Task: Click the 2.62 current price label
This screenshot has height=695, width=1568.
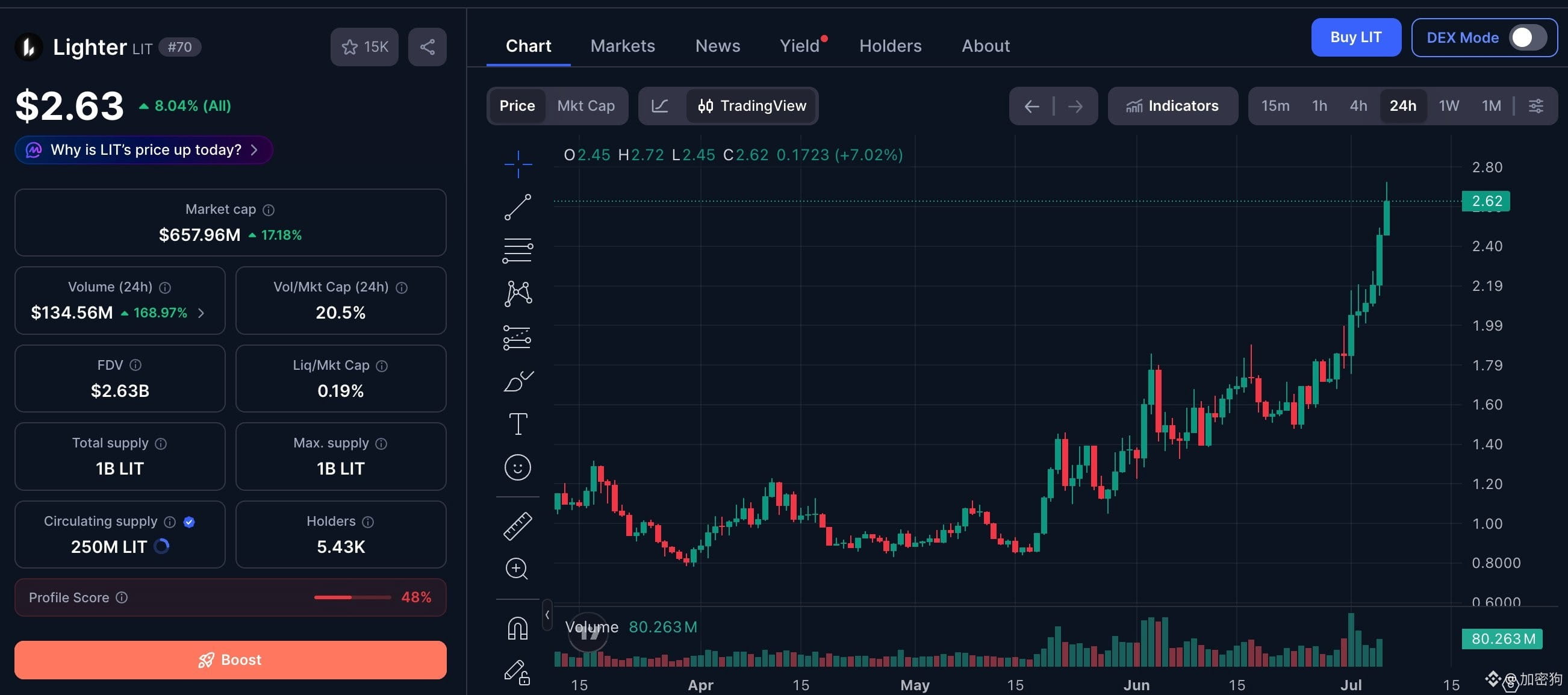Action: tap(1486, 201)
